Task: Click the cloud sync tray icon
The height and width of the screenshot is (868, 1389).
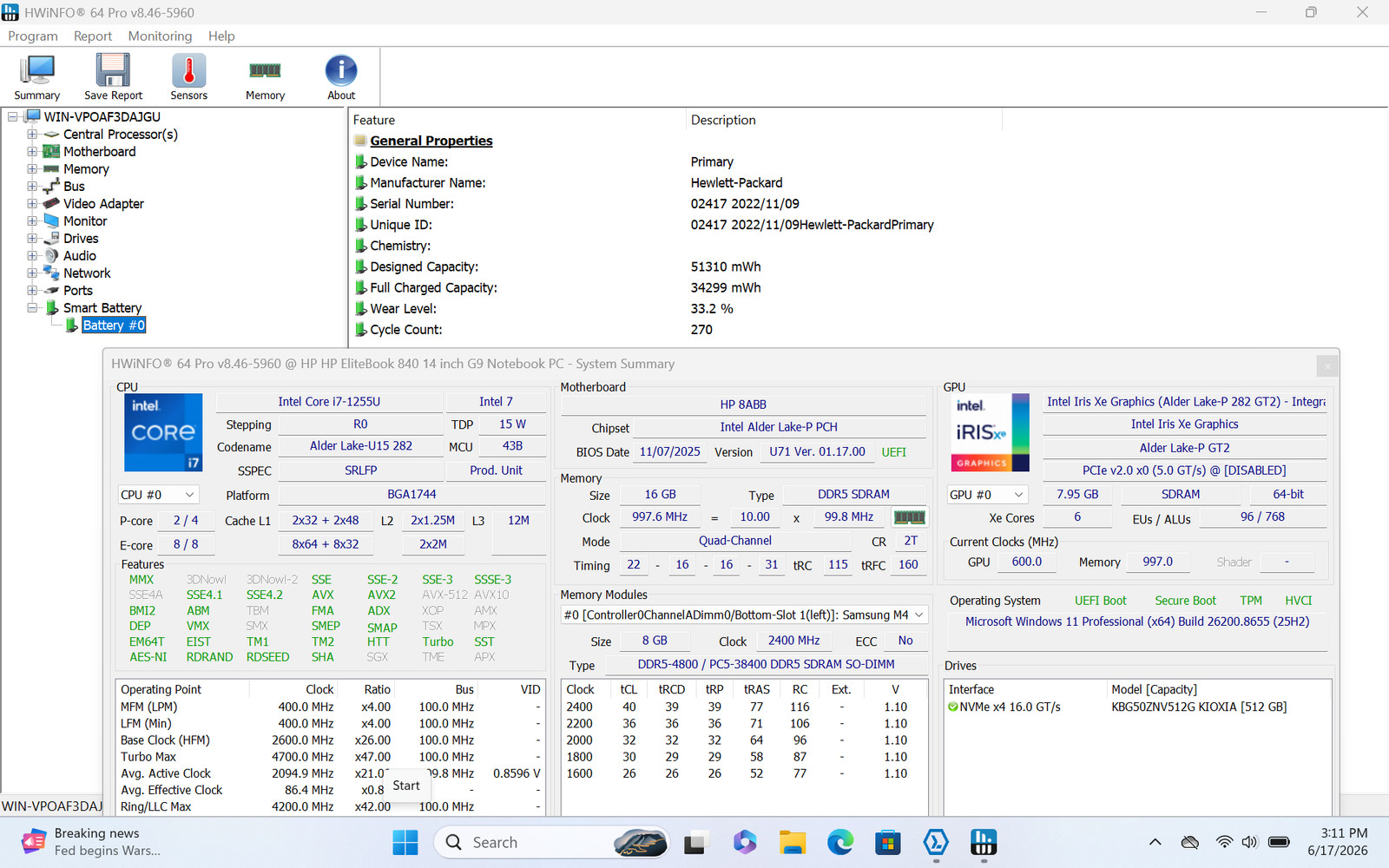Action: coord(1190,842)
